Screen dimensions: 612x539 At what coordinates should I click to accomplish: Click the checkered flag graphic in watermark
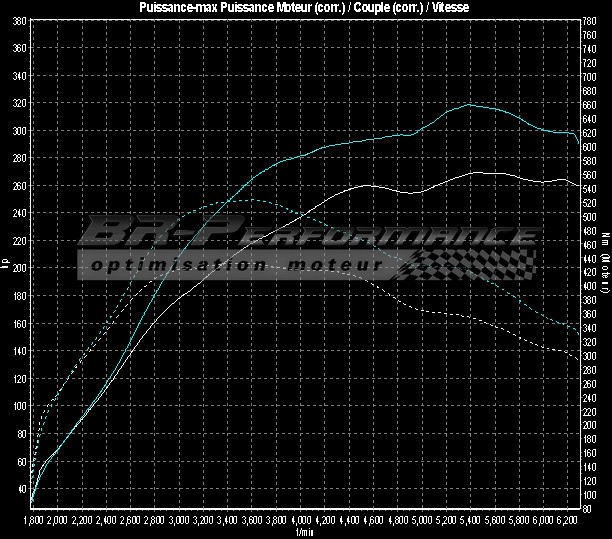(x=470, y=264)
